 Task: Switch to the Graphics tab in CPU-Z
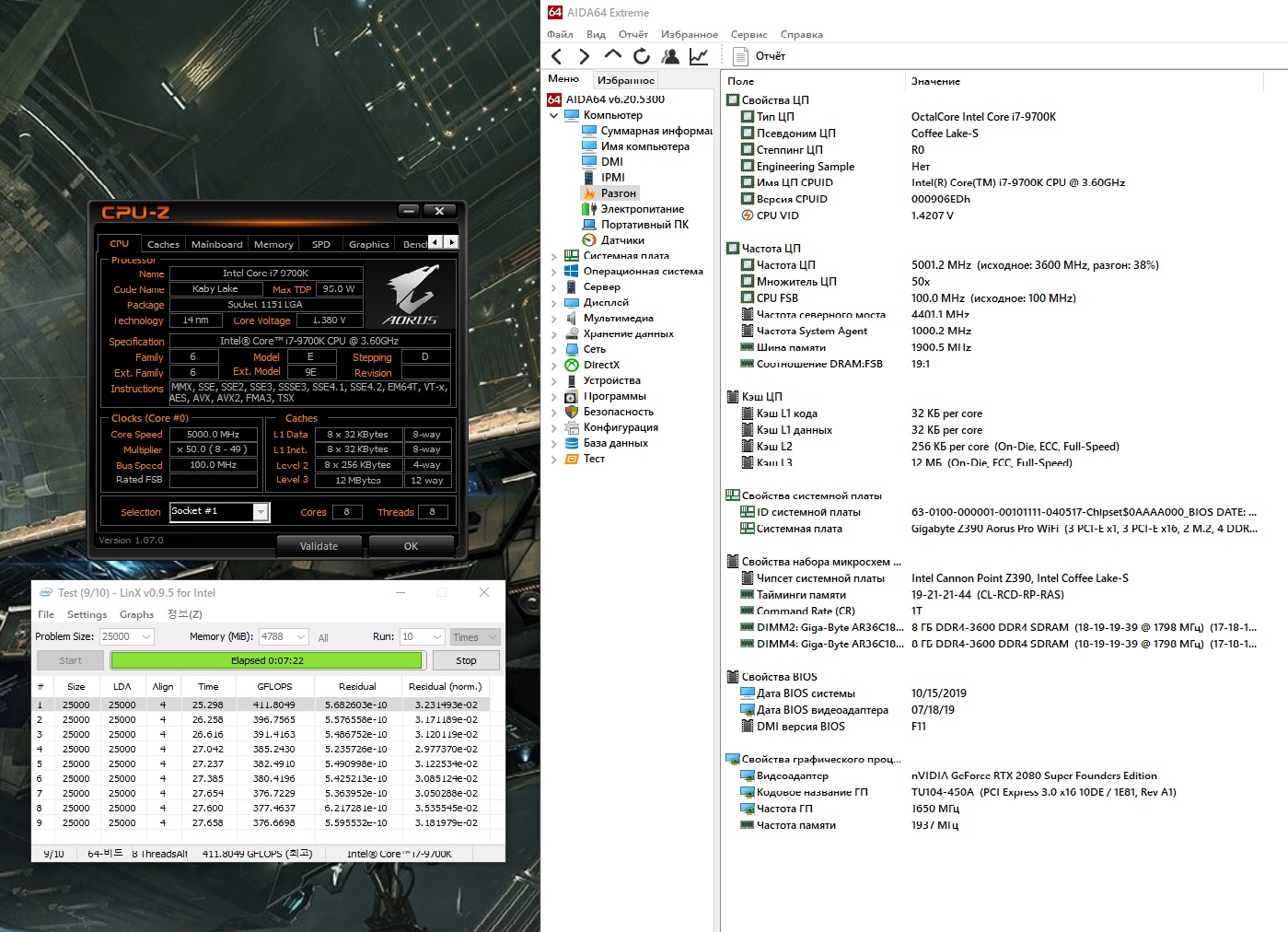(x=368, y=244)
